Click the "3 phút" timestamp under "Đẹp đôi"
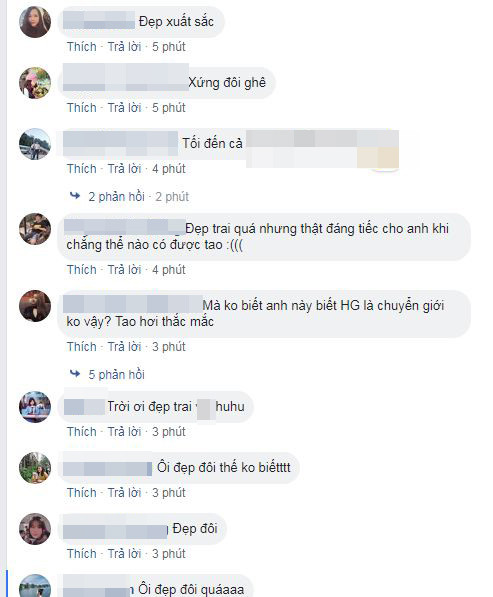This screenshot has height=597, width=493. pyautogui.click(x=169, y=553)
